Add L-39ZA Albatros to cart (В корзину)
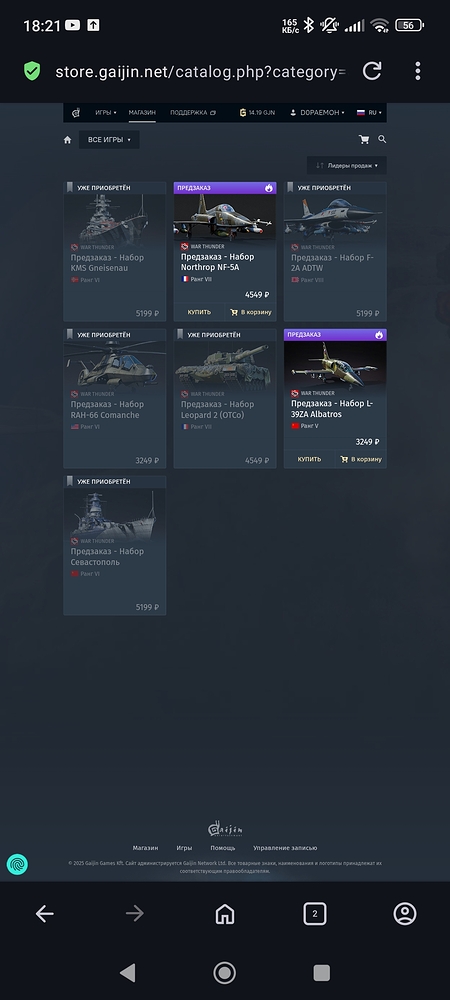 (361, 459)
